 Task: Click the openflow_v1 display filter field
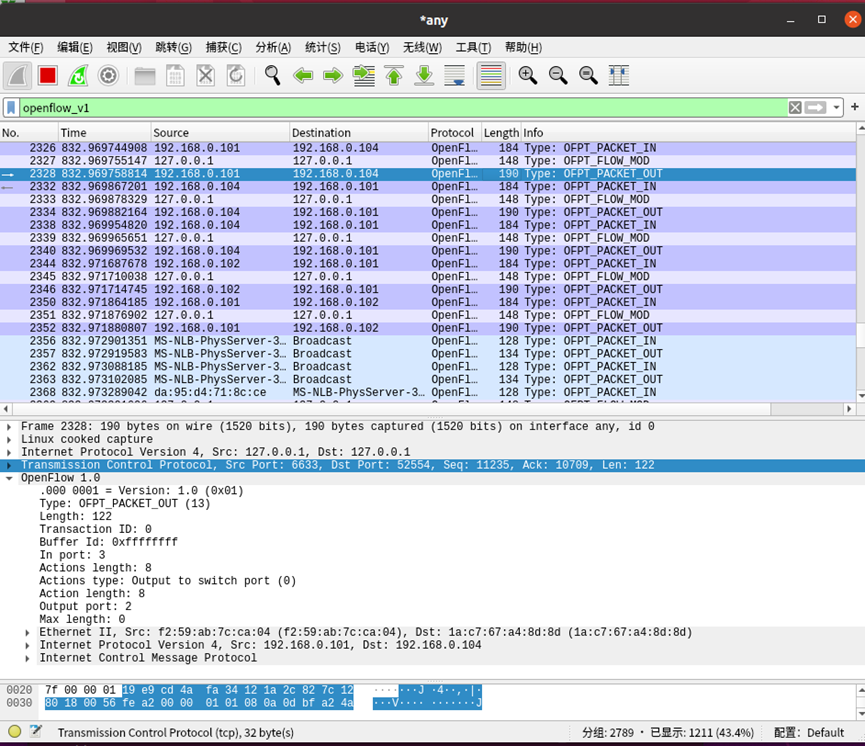coord(400,107)
